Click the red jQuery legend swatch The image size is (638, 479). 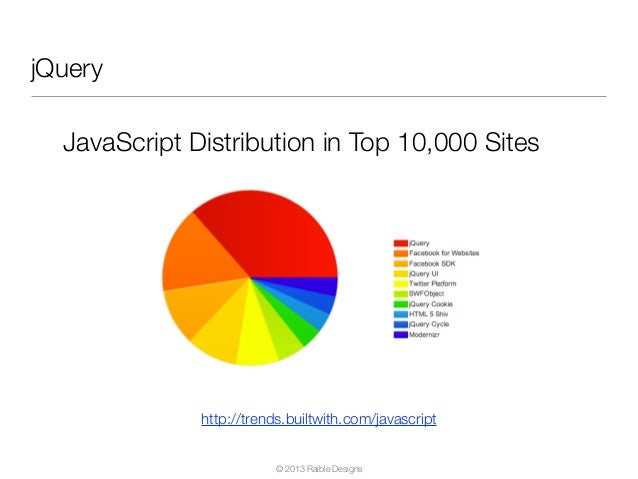click(x=400, y=243)
